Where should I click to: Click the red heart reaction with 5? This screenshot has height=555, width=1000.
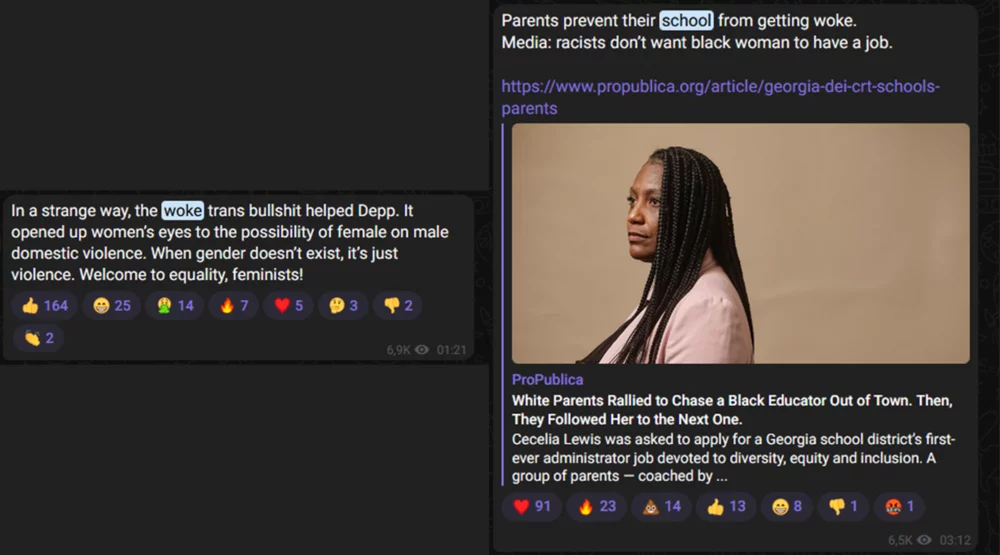pyautogui.click(x=288, y=306)
